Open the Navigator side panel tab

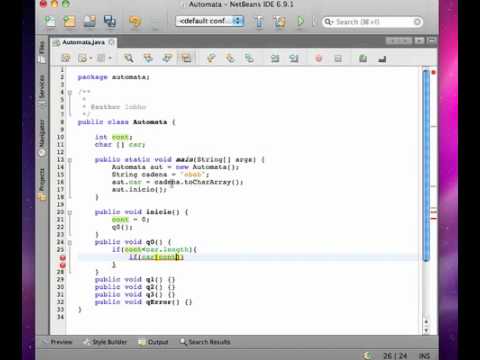[x=42, y=137]
